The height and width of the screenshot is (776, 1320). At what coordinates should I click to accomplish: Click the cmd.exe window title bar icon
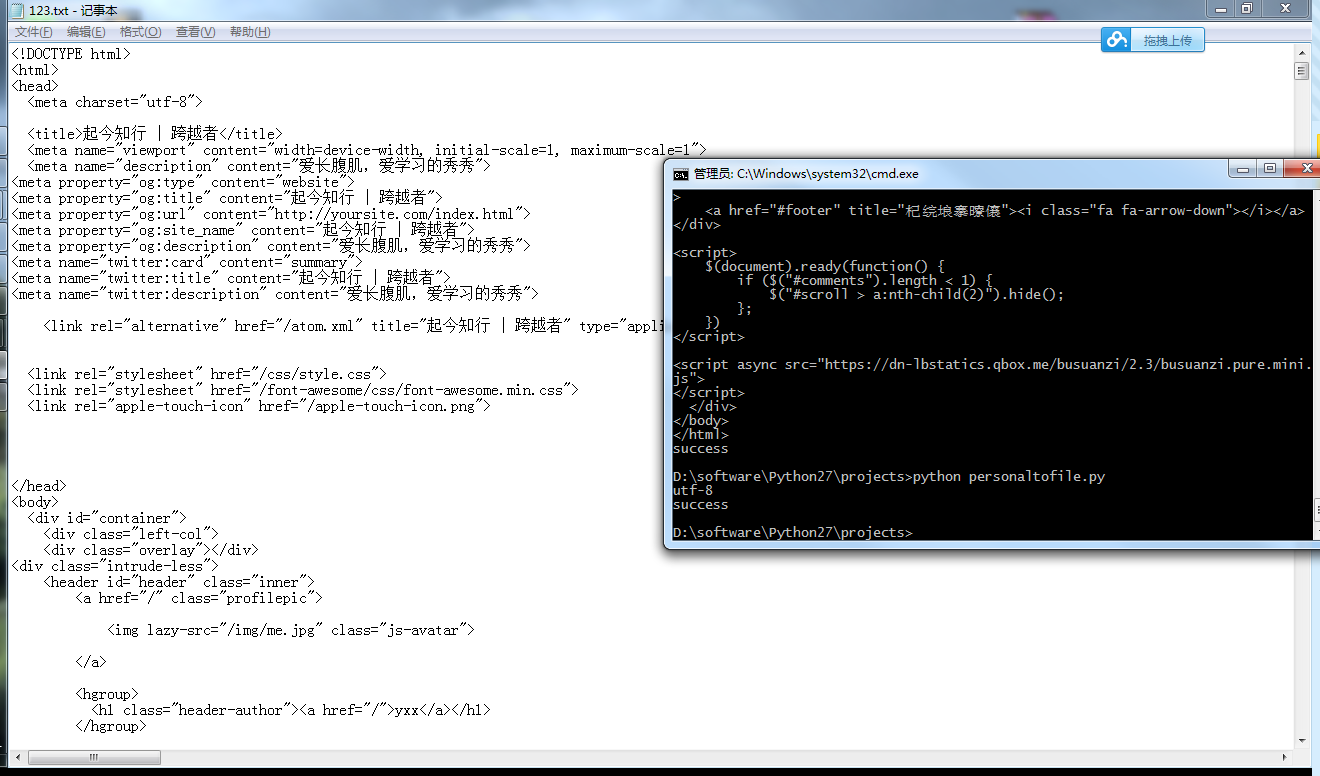tap(680, 173)
